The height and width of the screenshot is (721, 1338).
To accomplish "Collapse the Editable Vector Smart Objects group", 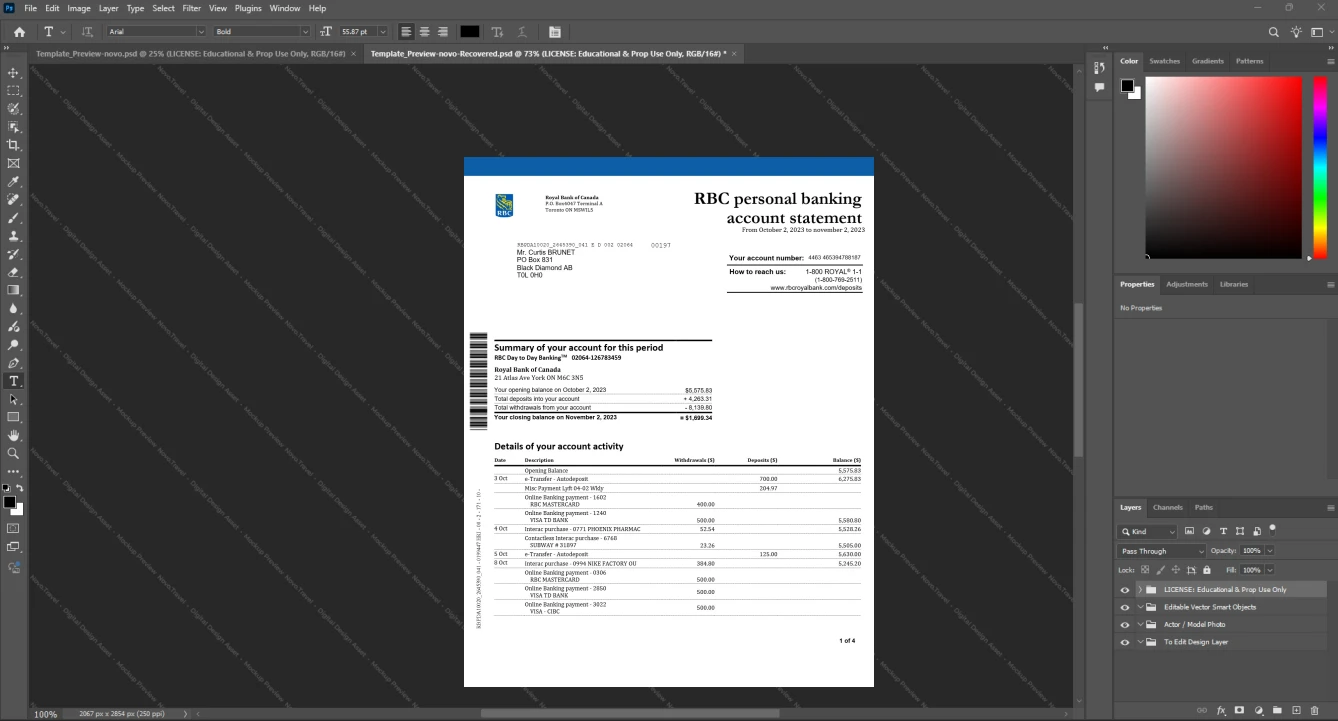I will click(x=1140, y=607).
